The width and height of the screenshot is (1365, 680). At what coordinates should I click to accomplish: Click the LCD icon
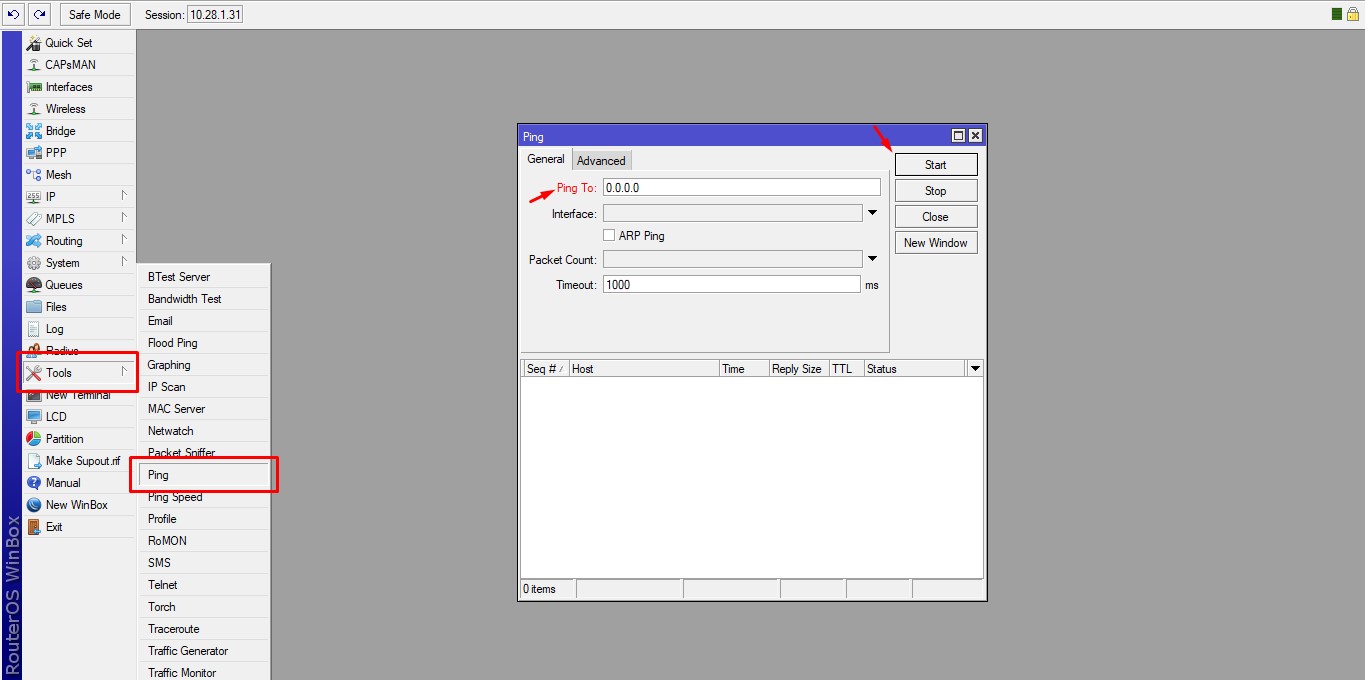point(34,417)
